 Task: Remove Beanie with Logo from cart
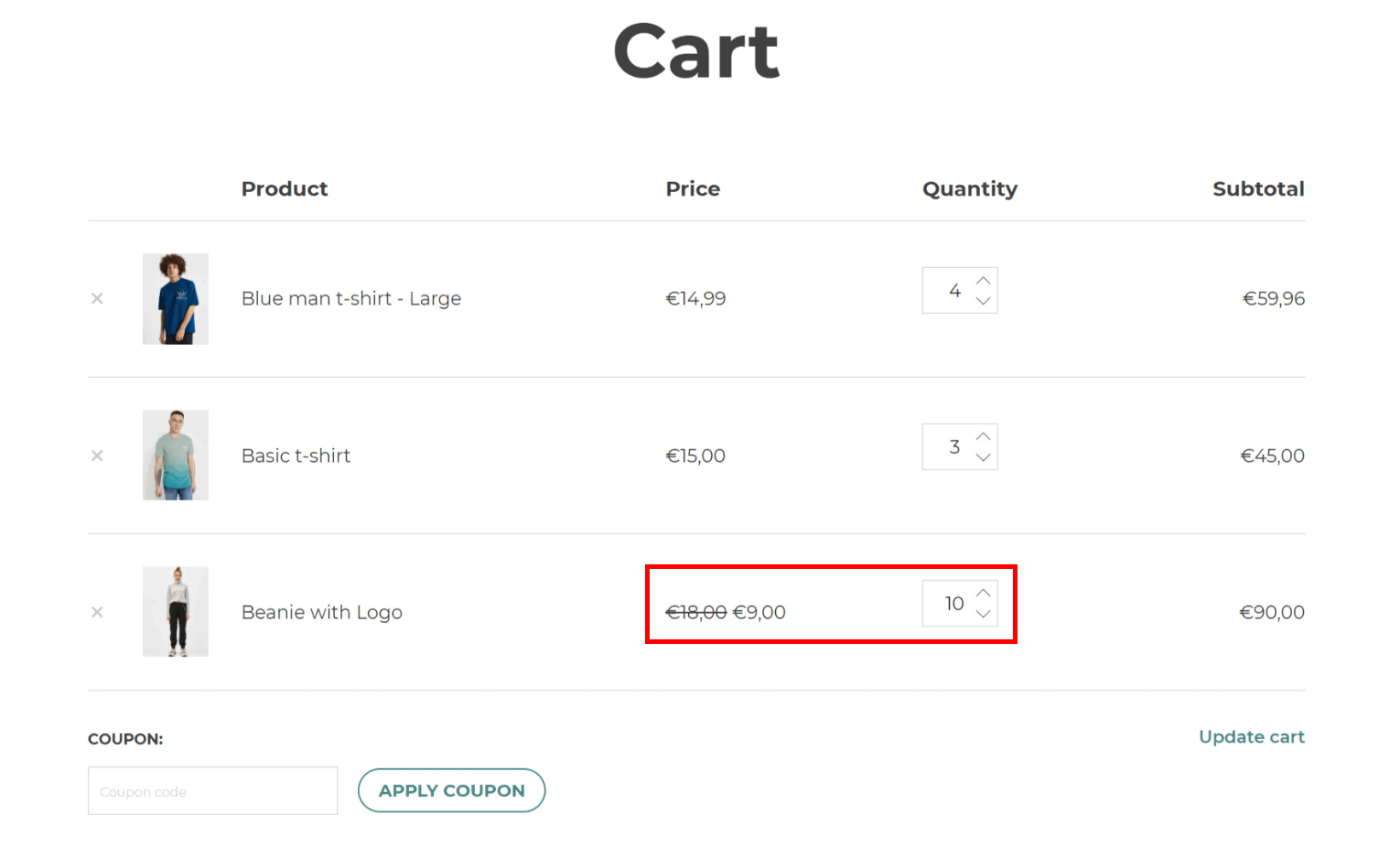click(x=97, y=612)
